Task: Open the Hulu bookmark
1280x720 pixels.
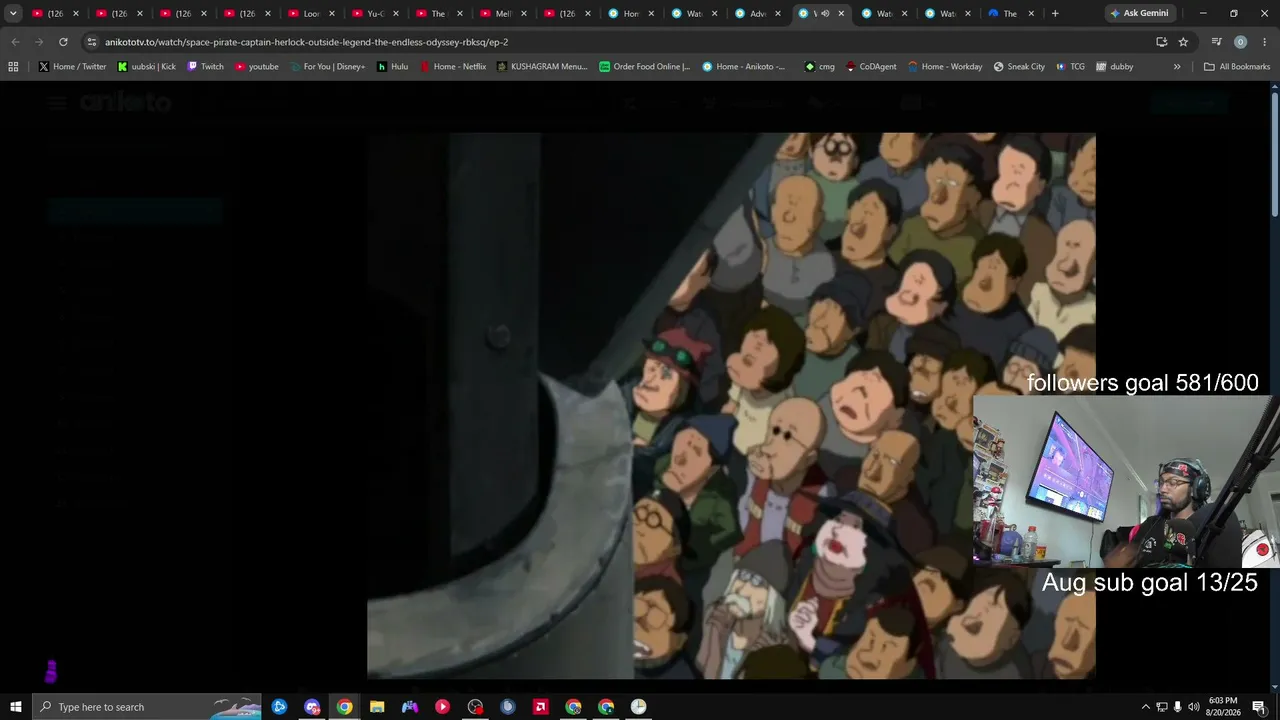Action: pos(392,67)
